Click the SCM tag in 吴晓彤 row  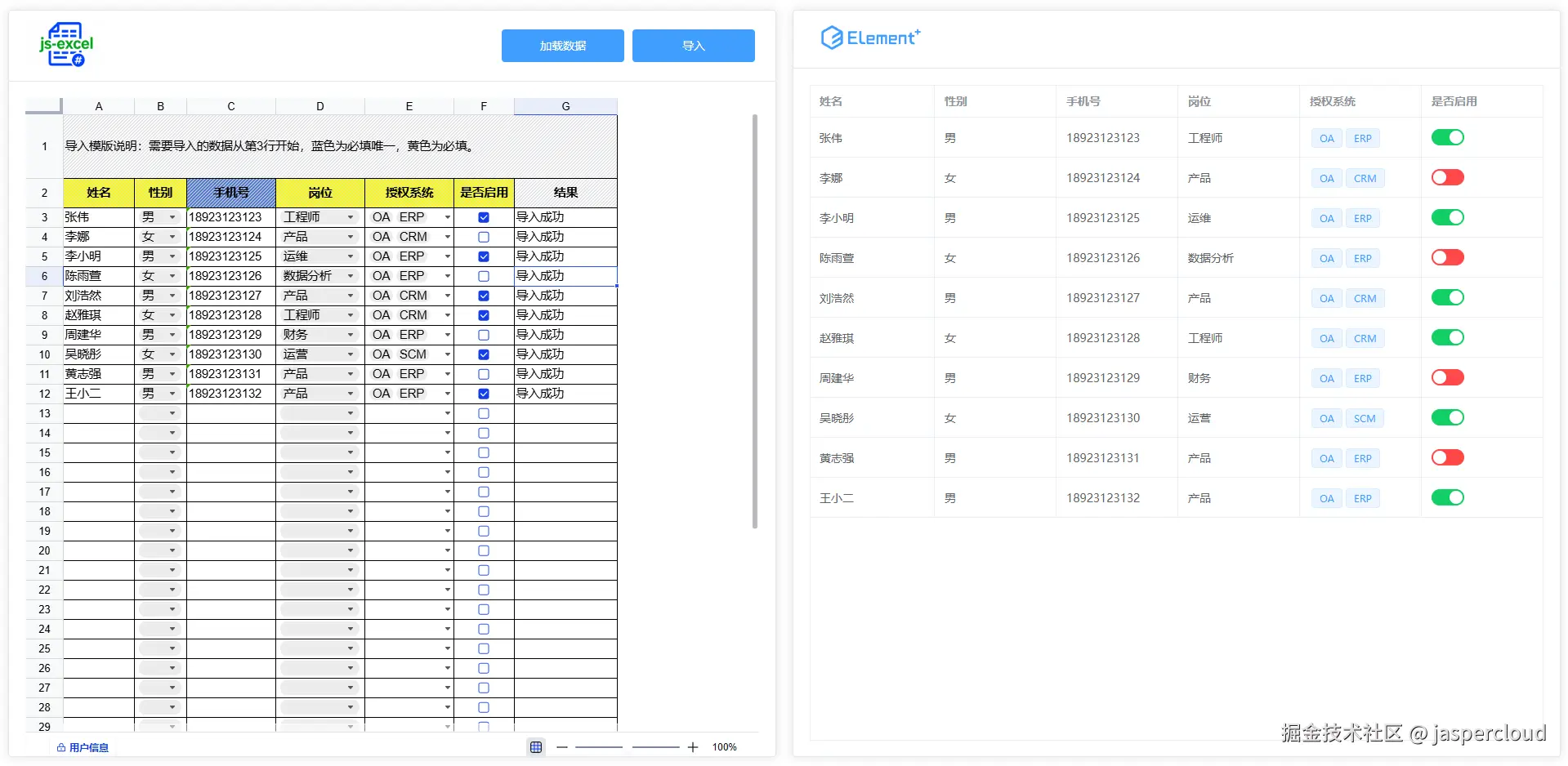point(1365,418)
